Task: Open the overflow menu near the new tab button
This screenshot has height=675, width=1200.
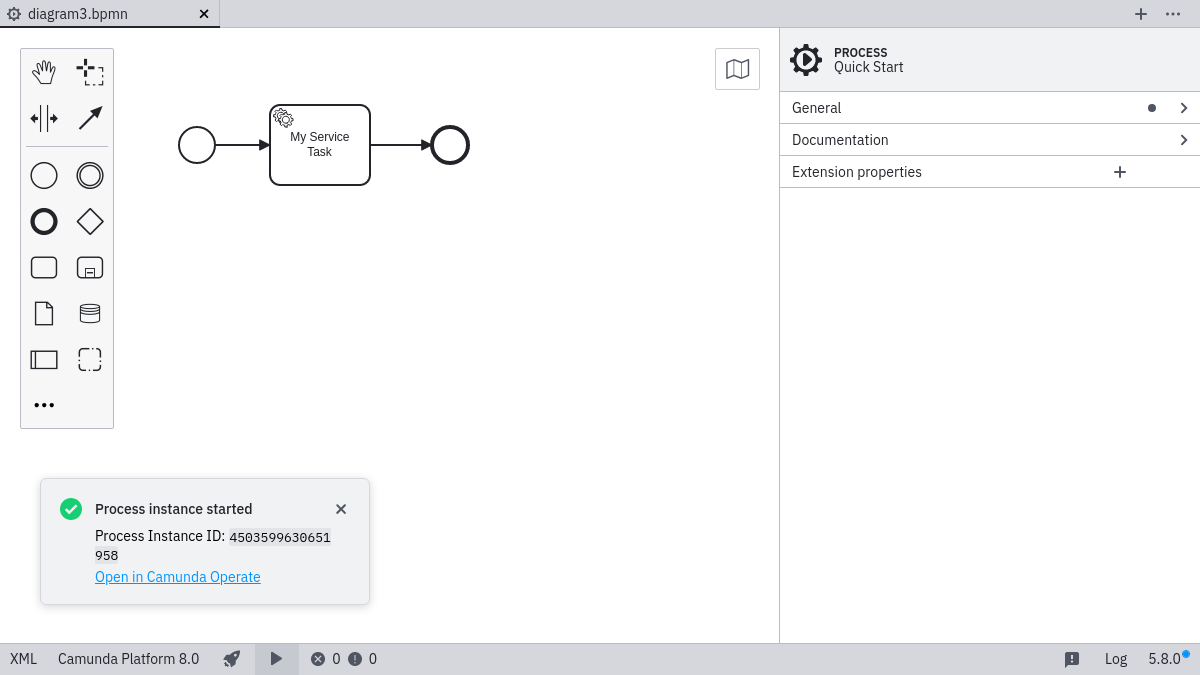Action: click(x=1173, y=14)
